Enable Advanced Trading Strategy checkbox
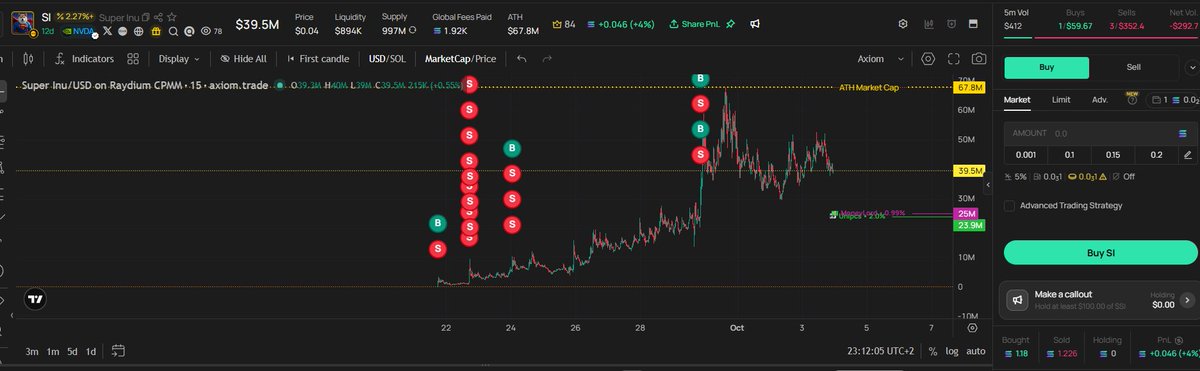Image resolution: width=1200 pixels, height=371 pixels. coord(1009,205)
